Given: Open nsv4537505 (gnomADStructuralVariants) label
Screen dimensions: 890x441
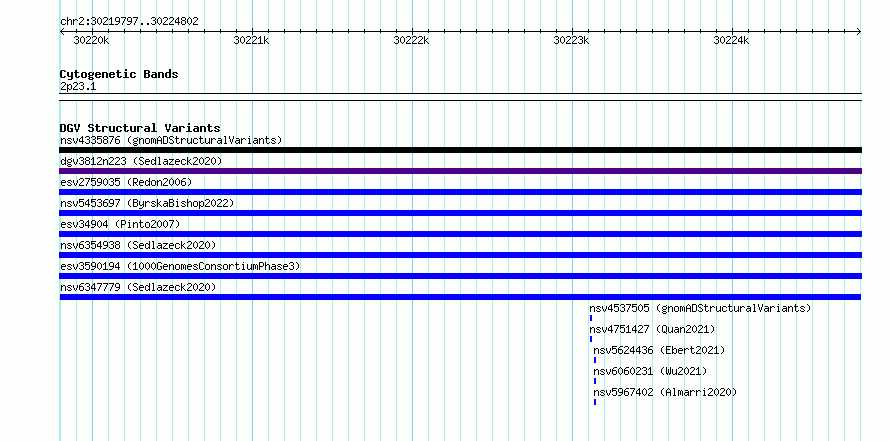Looking at the screenshot, I should (x=700, y=308).
